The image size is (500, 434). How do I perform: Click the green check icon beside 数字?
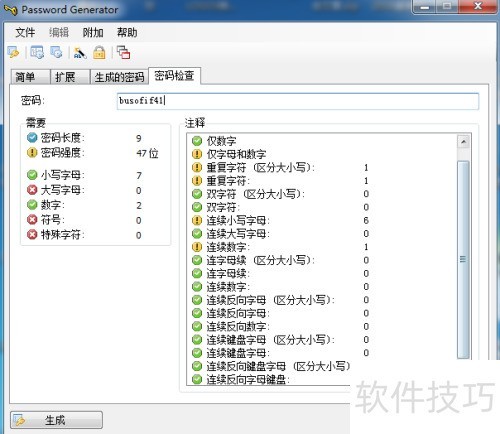click(32, 205)
